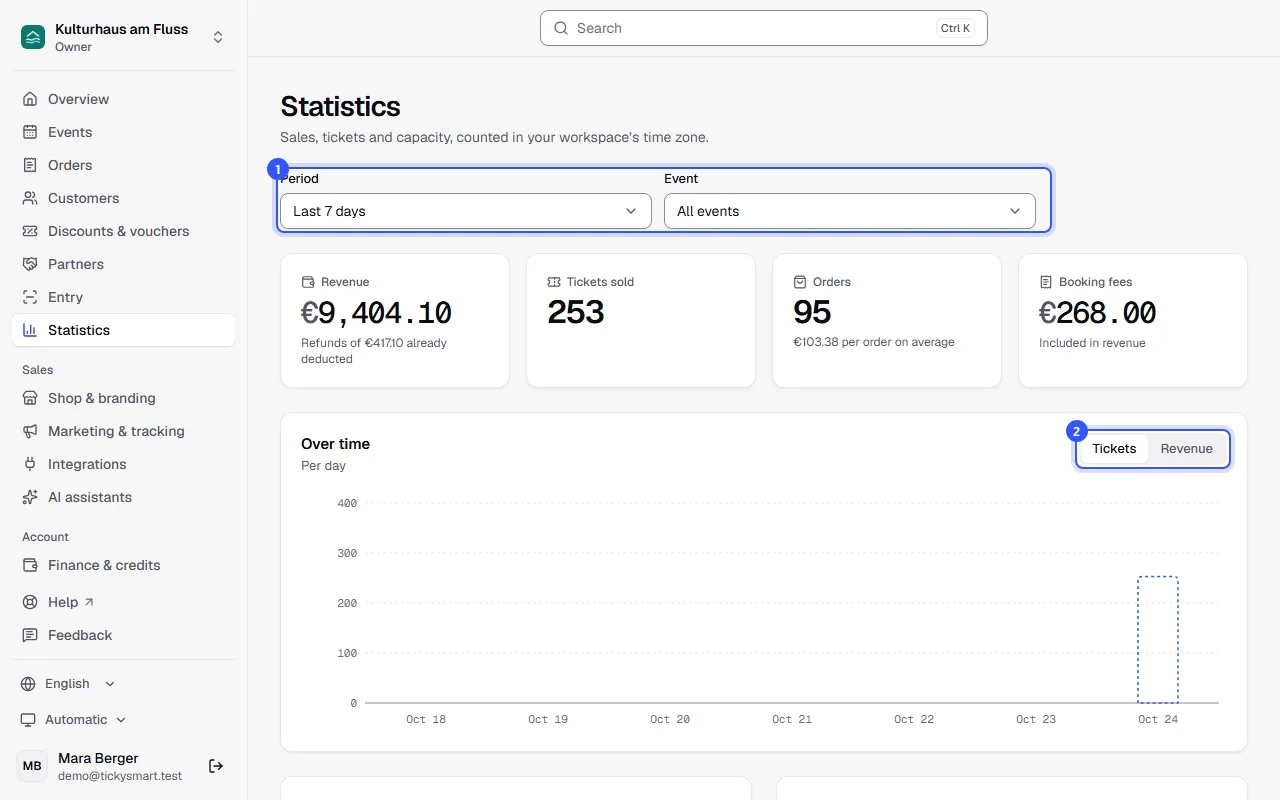
Task: Open the Period dropdown showing Last 7 days
Action: click(x=466, y=211)
